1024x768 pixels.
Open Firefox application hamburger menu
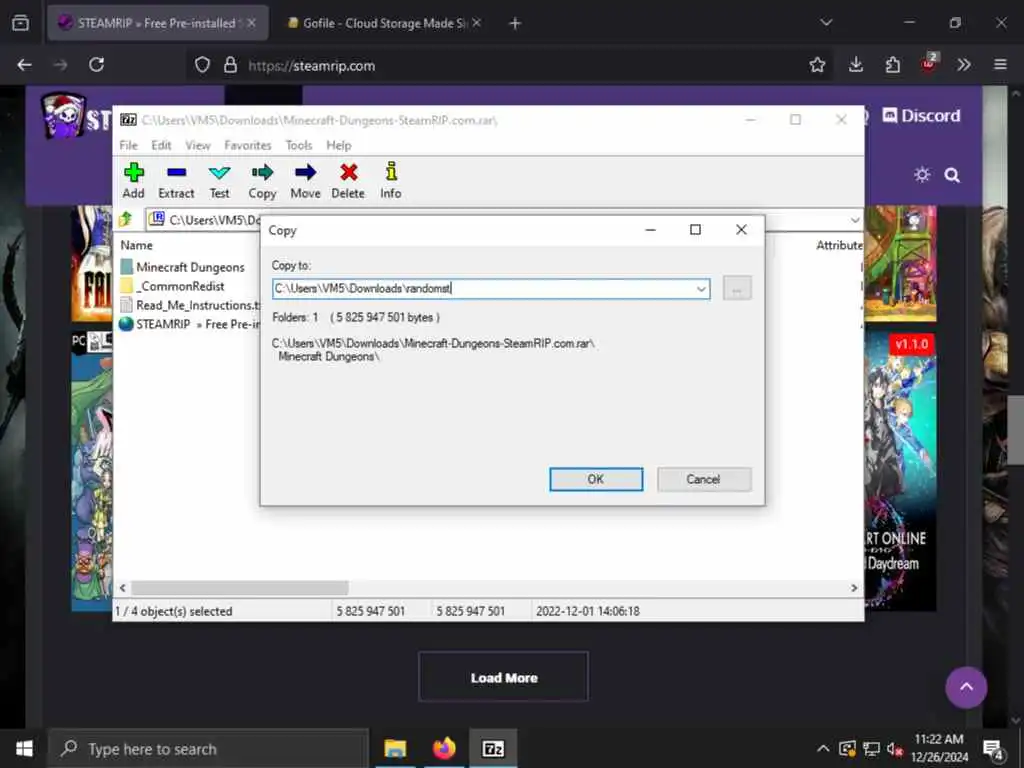click(1000, 65)
